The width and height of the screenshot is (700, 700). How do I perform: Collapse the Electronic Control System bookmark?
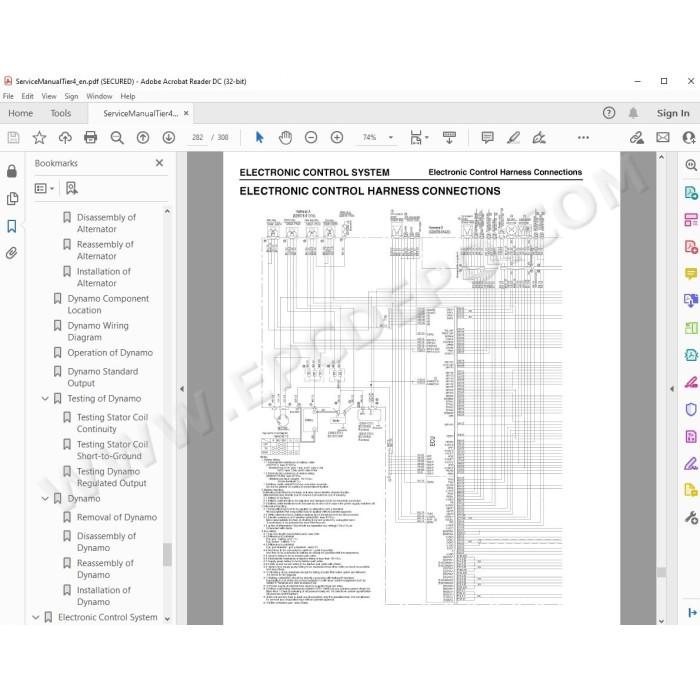[x=36, y=617]
